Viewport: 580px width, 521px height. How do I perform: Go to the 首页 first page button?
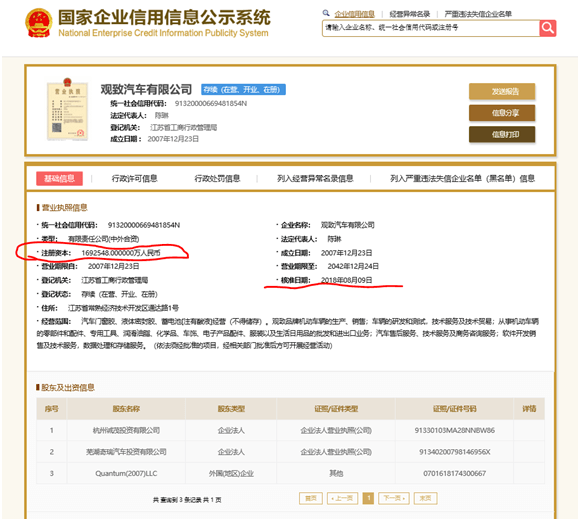(x=311, y=498)
